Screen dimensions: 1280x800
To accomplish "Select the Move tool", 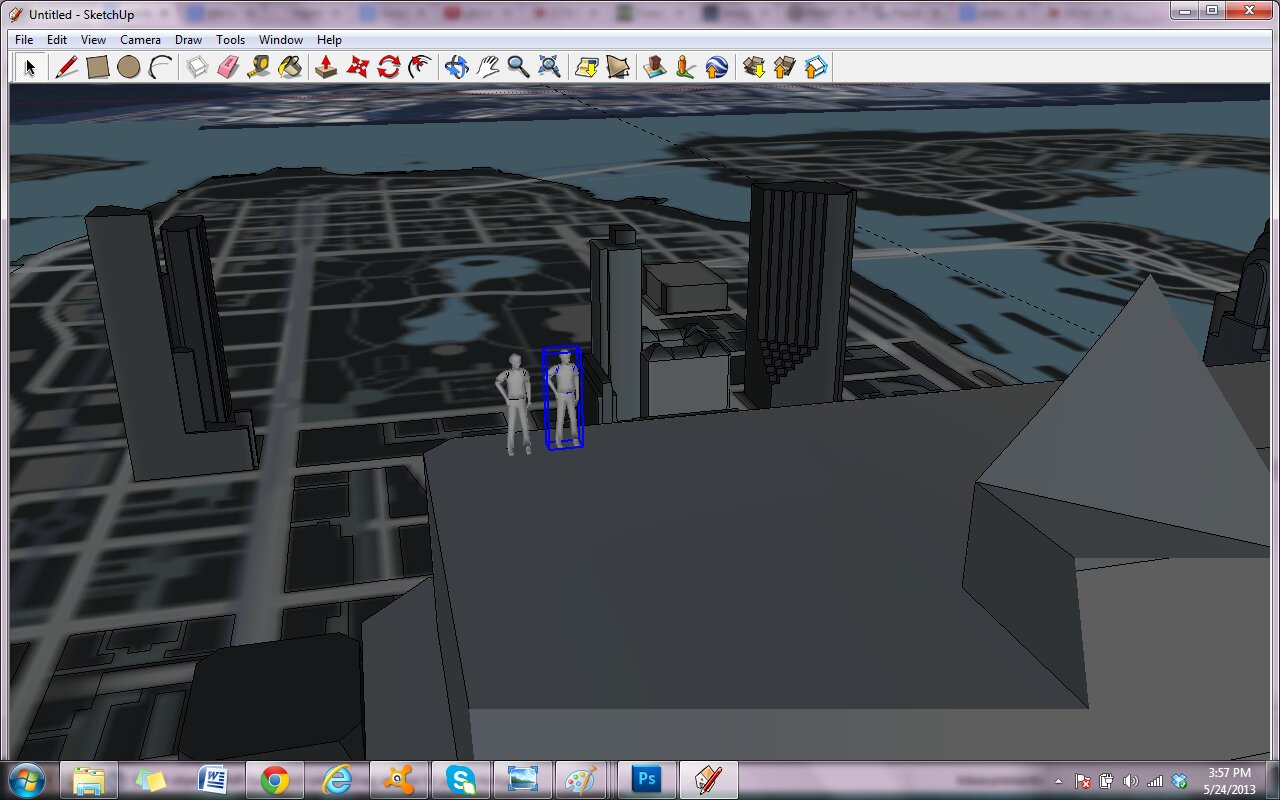I will click(357, 67).
